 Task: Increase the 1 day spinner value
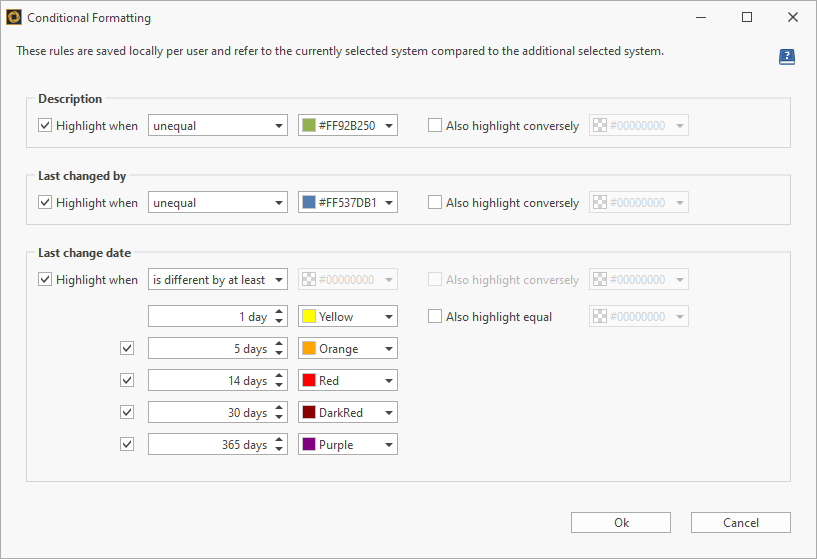coord(279,312)
